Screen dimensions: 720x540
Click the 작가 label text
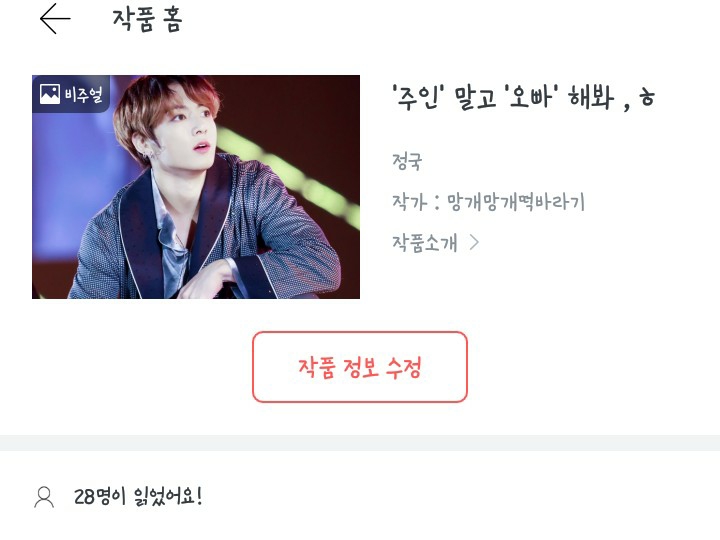click(x=409, y=202)
